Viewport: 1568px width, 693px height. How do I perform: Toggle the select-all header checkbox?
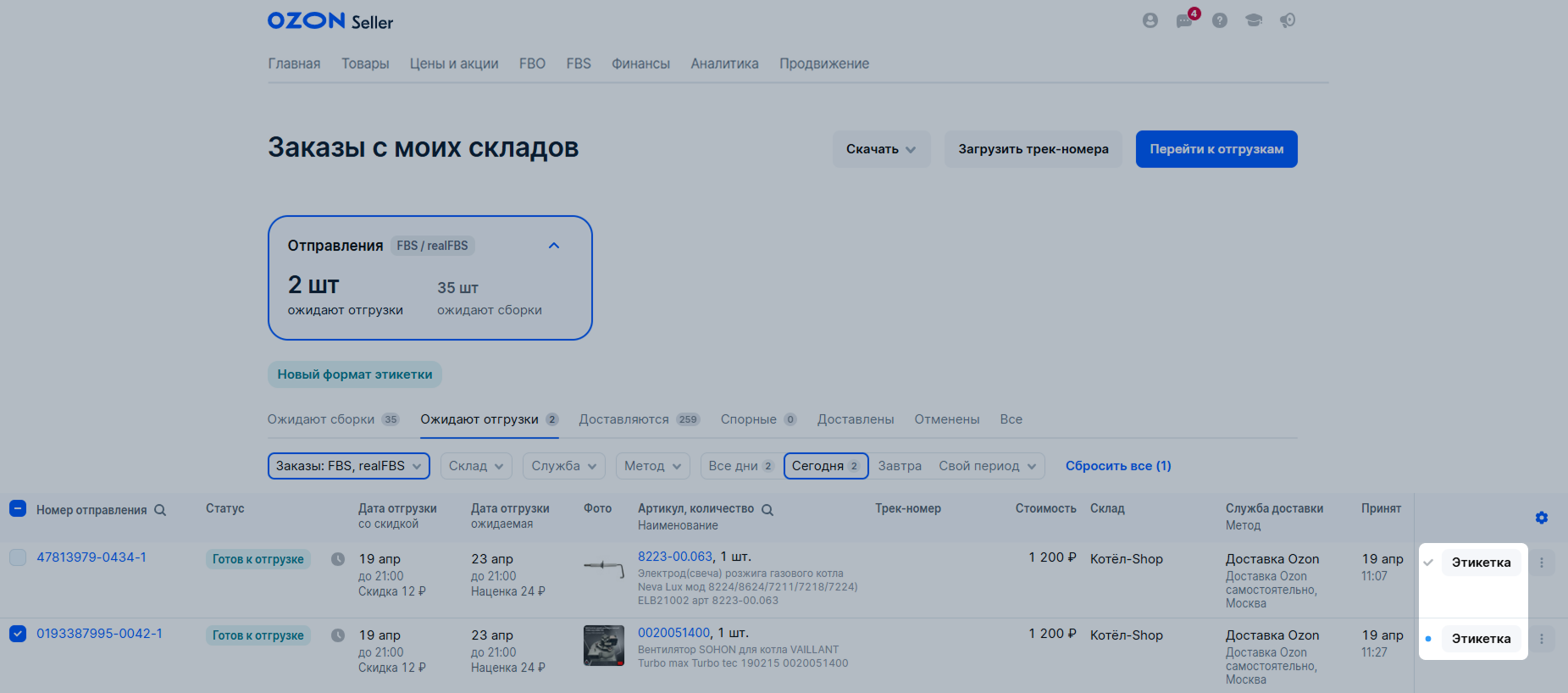(x=18, y=508)
